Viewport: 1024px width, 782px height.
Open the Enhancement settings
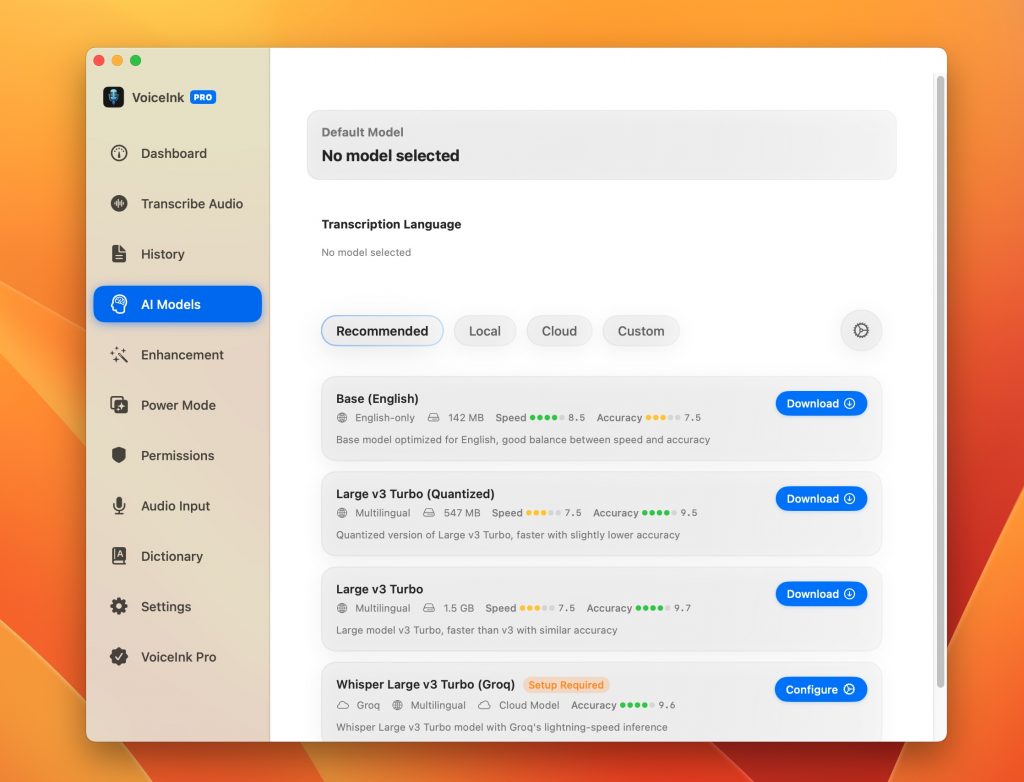[x=177, y=354]
